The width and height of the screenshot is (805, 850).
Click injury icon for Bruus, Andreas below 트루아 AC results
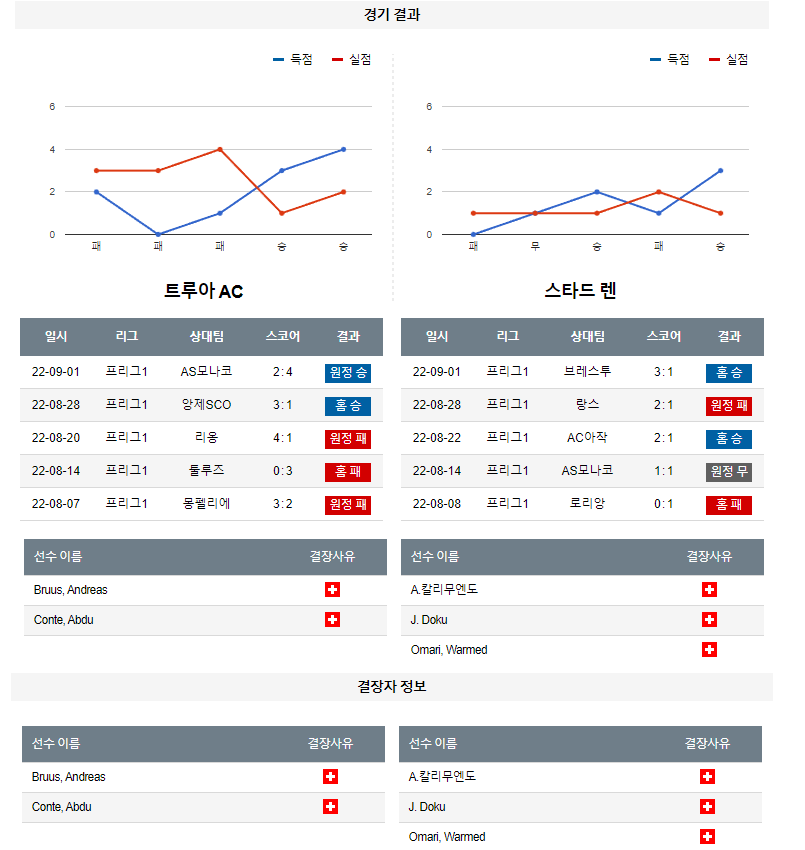[332, 589]
